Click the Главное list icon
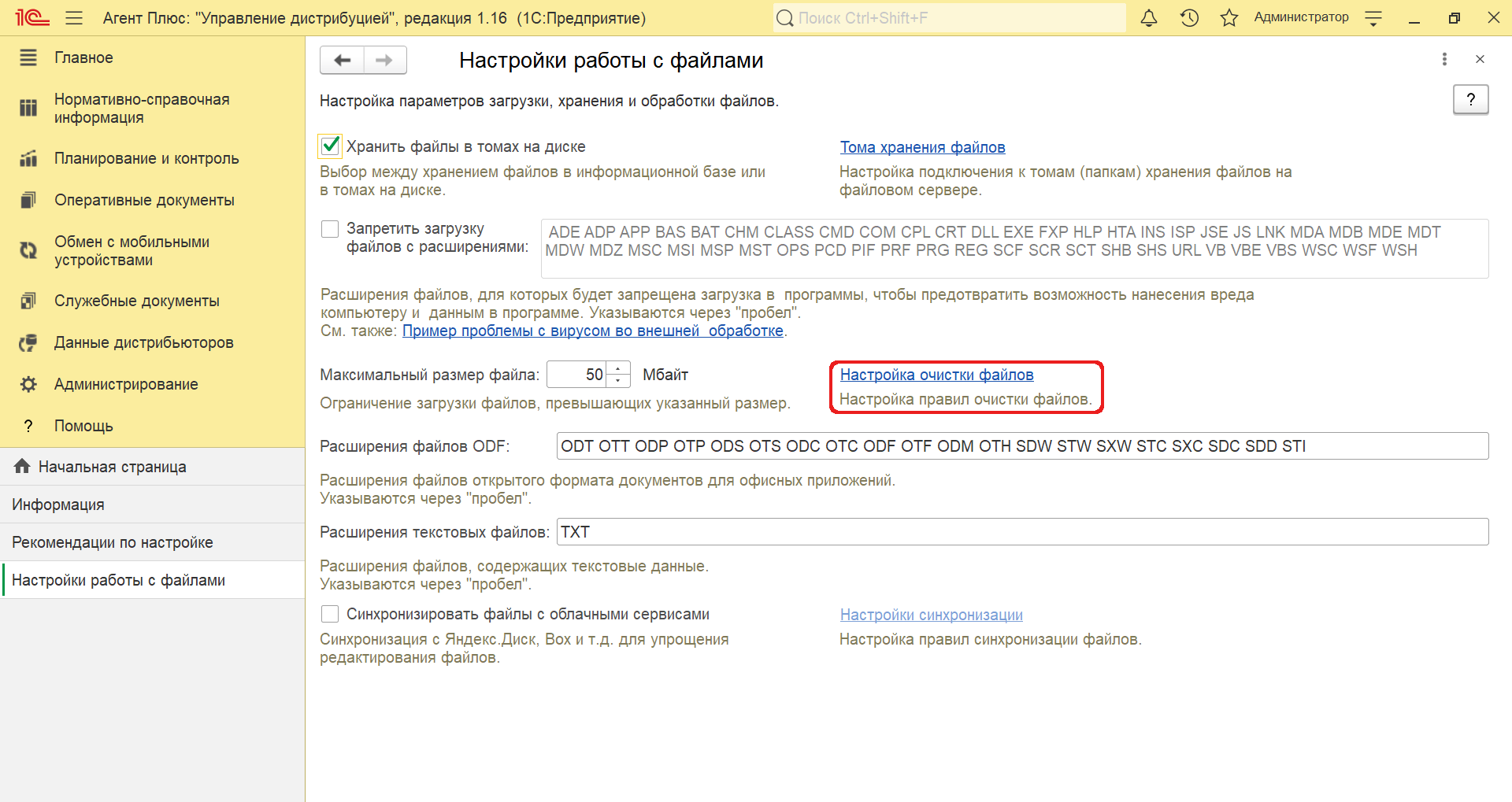This screenshot has height=802, width=1512. click(28, 57)
